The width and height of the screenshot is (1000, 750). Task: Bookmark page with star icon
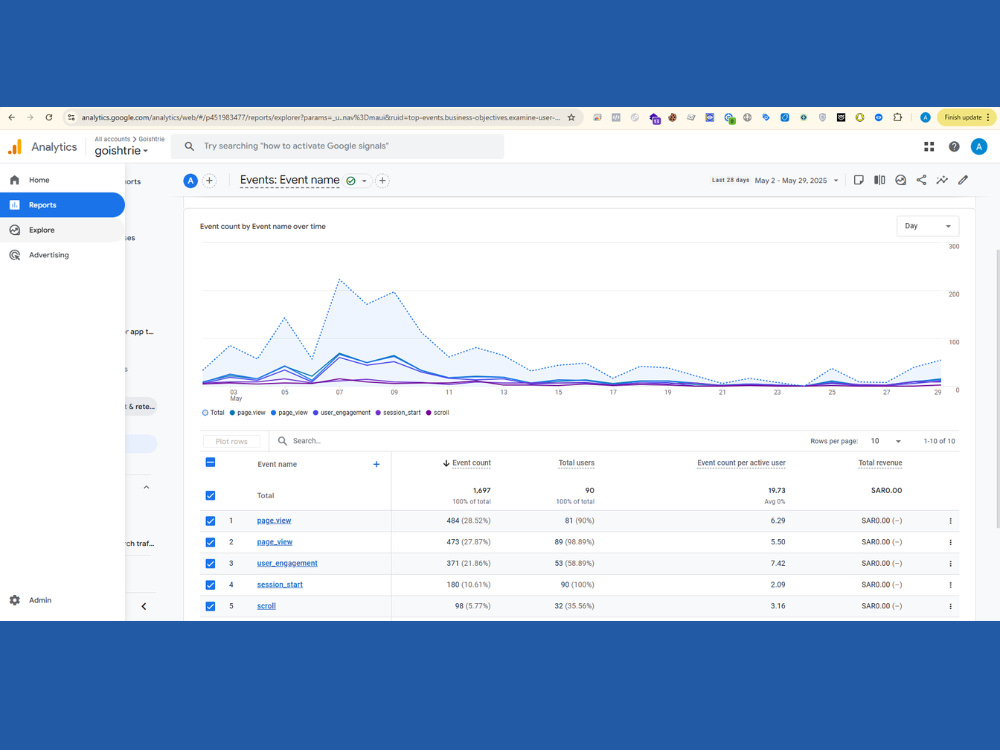pyautogui.click(x=571, y=117)
